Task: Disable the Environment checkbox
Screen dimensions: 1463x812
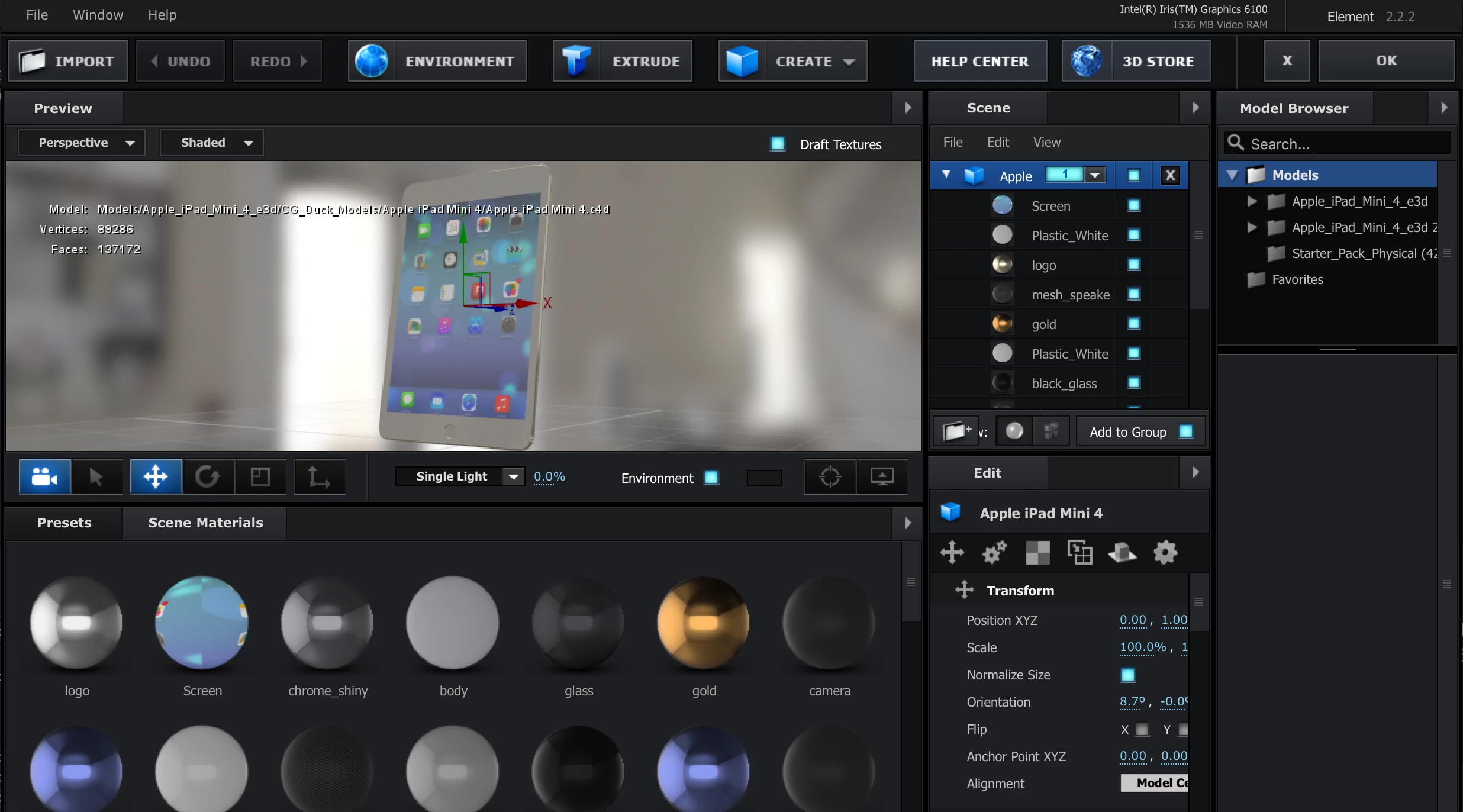Action: 711,478
